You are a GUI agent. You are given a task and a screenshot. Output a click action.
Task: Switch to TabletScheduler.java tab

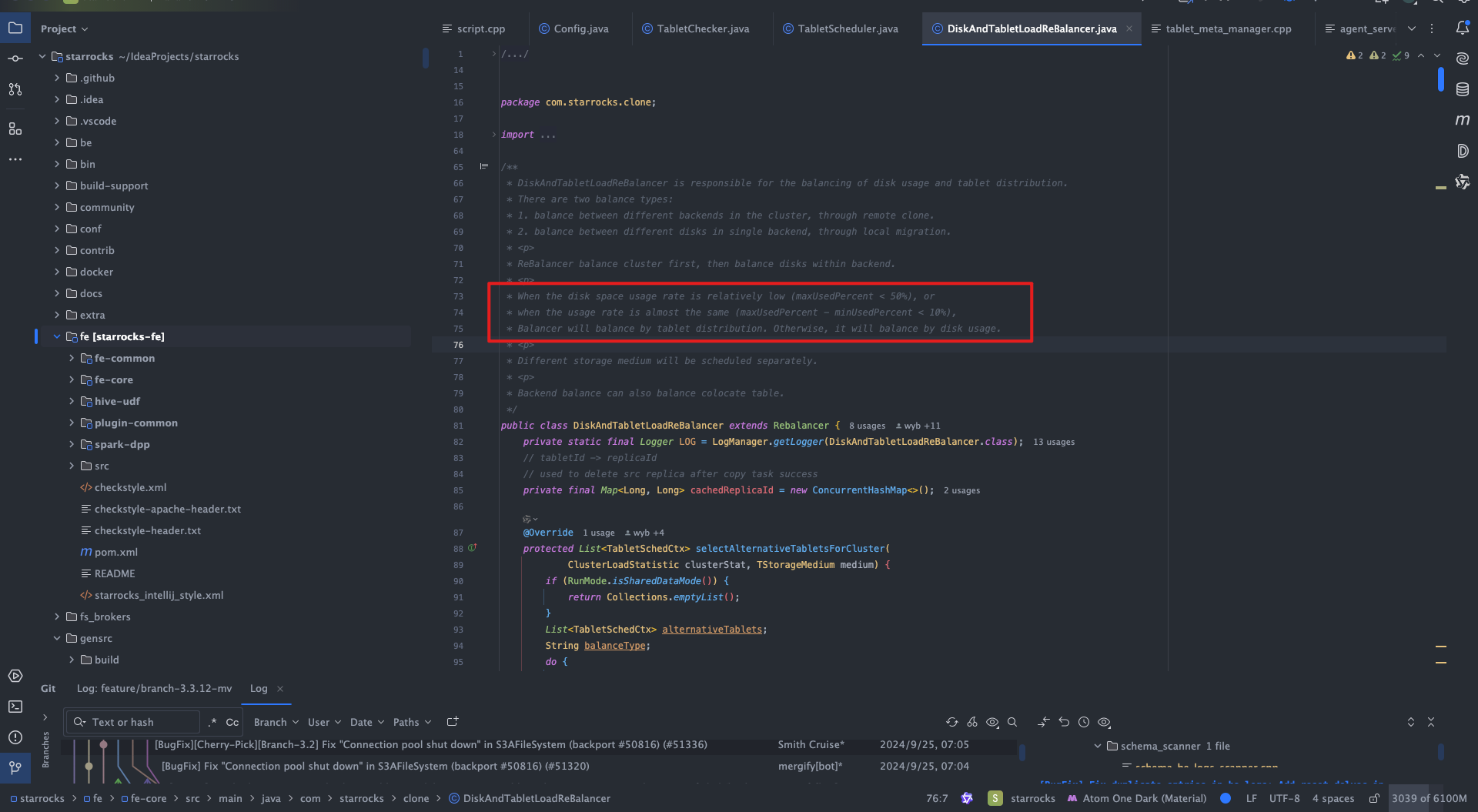tap(841, 28)
